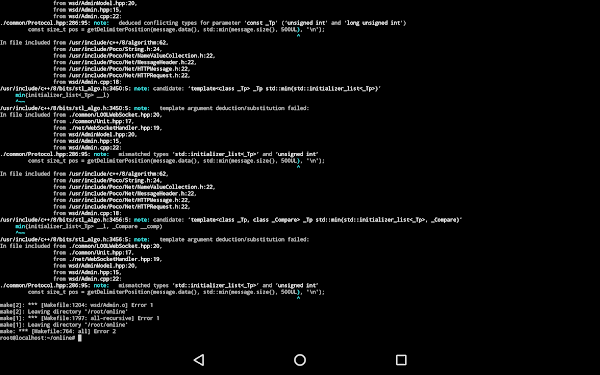Select 'make[2]: Leaving directory '/root/online'' line
This screenshot has height=375, width=600.
point(64,312)
